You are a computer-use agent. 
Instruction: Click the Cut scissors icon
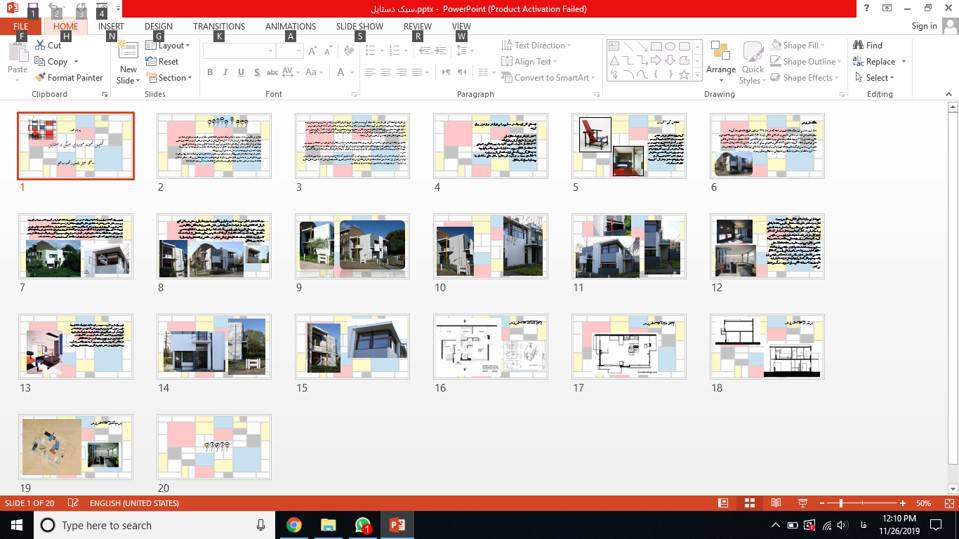[x=40, y=45]
